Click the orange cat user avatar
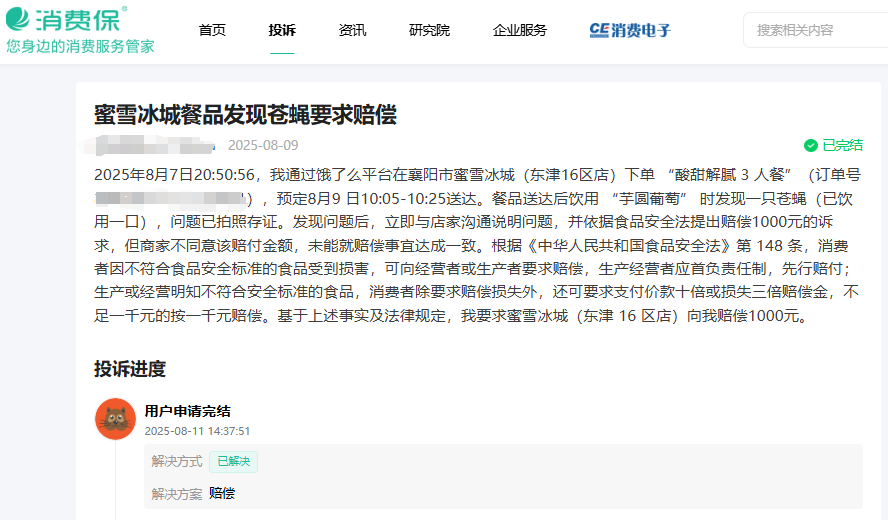The width and height of the screenshot is (888, 520). coord(116,419)
